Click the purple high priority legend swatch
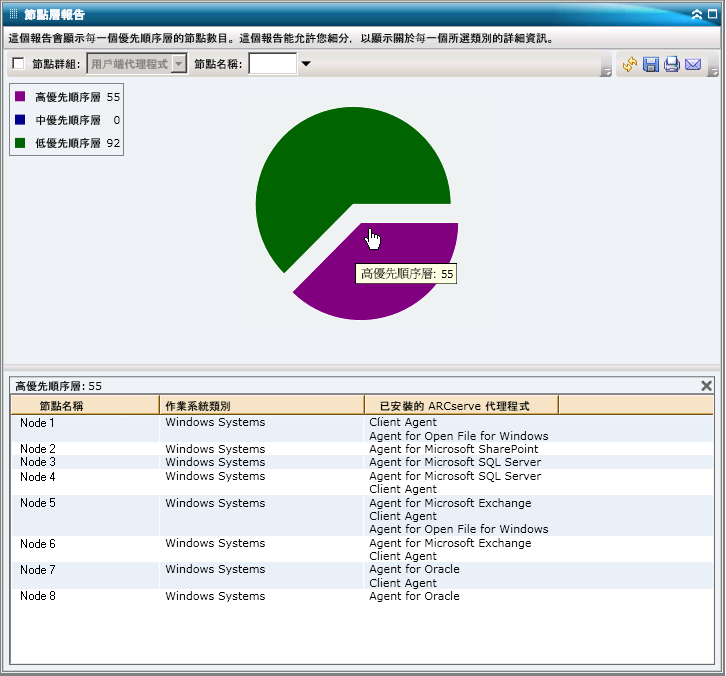 click(20, 97)
